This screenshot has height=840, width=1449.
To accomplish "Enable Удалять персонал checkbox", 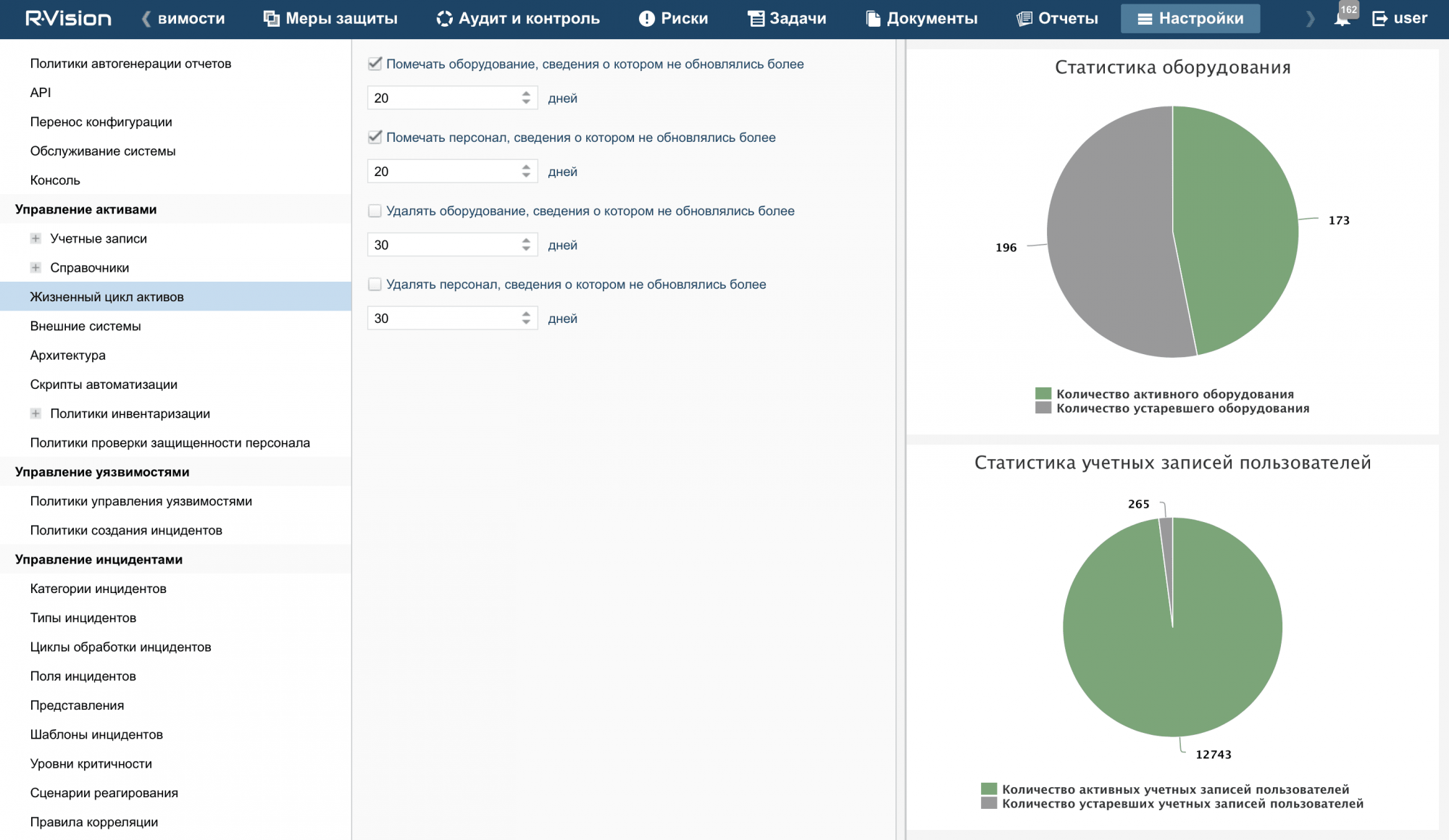I will point(375,285).
